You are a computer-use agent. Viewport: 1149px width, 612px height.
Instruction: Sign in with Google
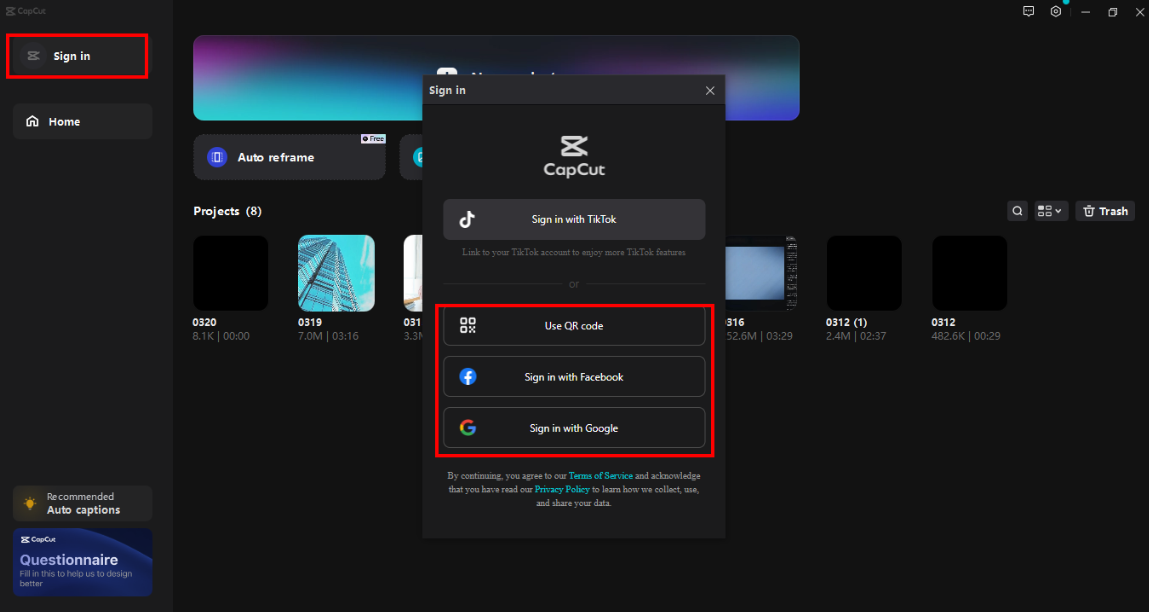click(574, 428)
